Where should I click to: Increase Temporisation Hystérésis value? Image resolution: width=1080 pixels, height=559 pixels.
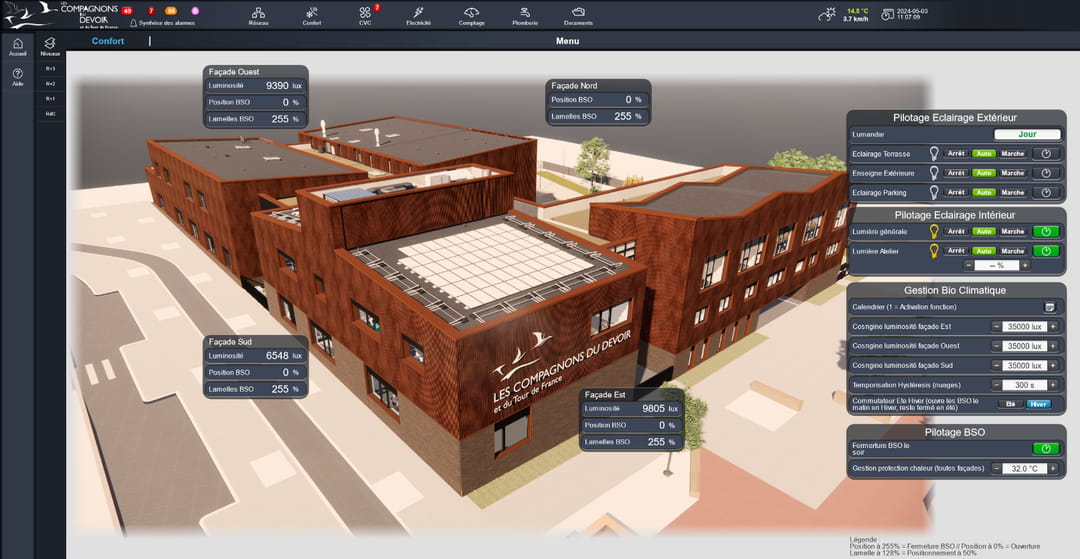1053,385
